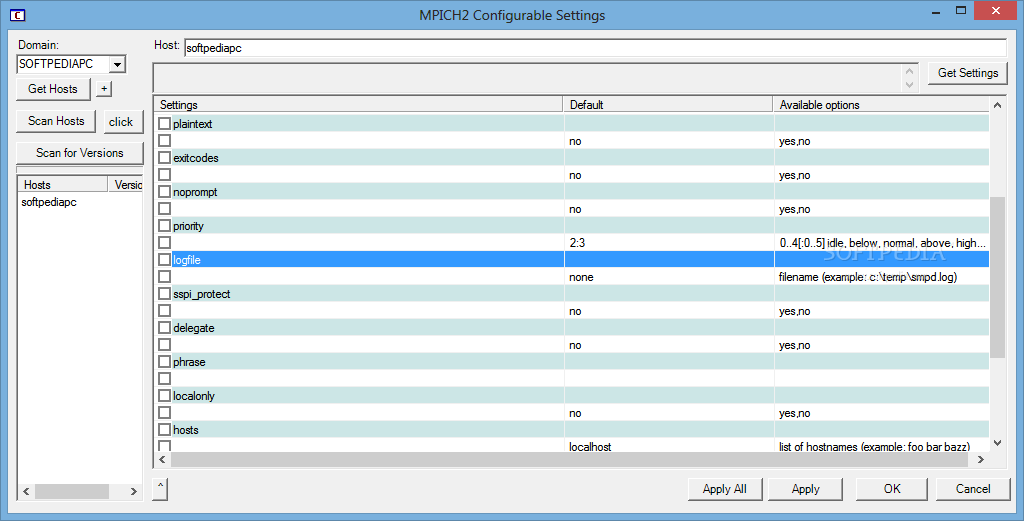Tick the checkbox in the row below plaintext
The width and height of the screenshot is (1024, 521).
pyautogui.click(x=165, y=140)
